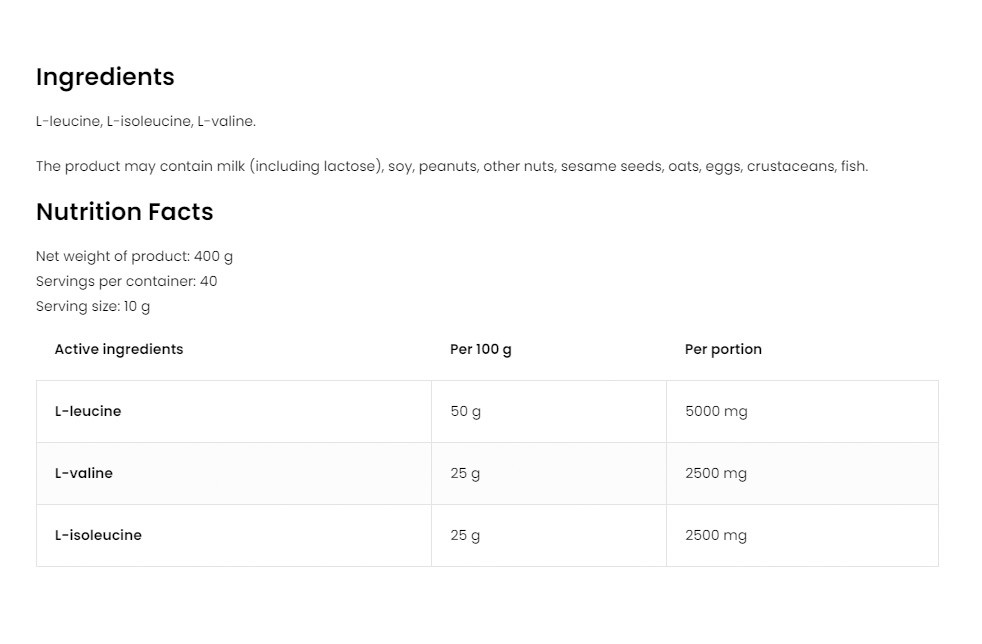This screenshot has height=644, width=982.
Task: Click the 'Net weight of product: 400 g' line
Action: 134,256
